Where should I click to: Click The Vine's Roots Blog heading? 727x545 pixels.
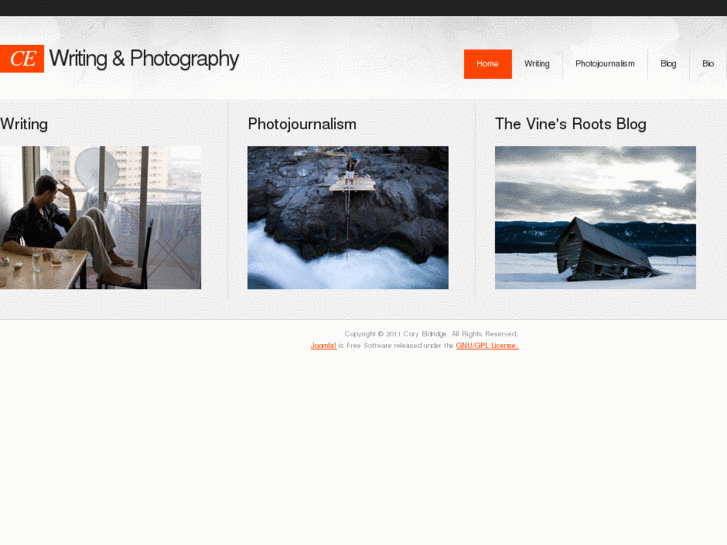click(x=570, y=124)
